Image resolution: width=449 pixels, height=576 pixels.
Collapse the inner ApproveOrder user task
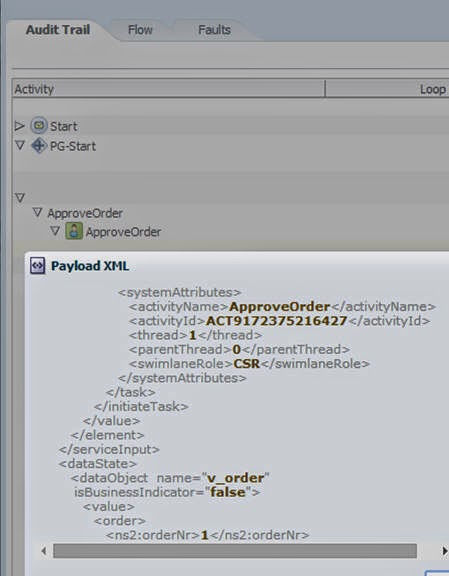coord(55,231)
